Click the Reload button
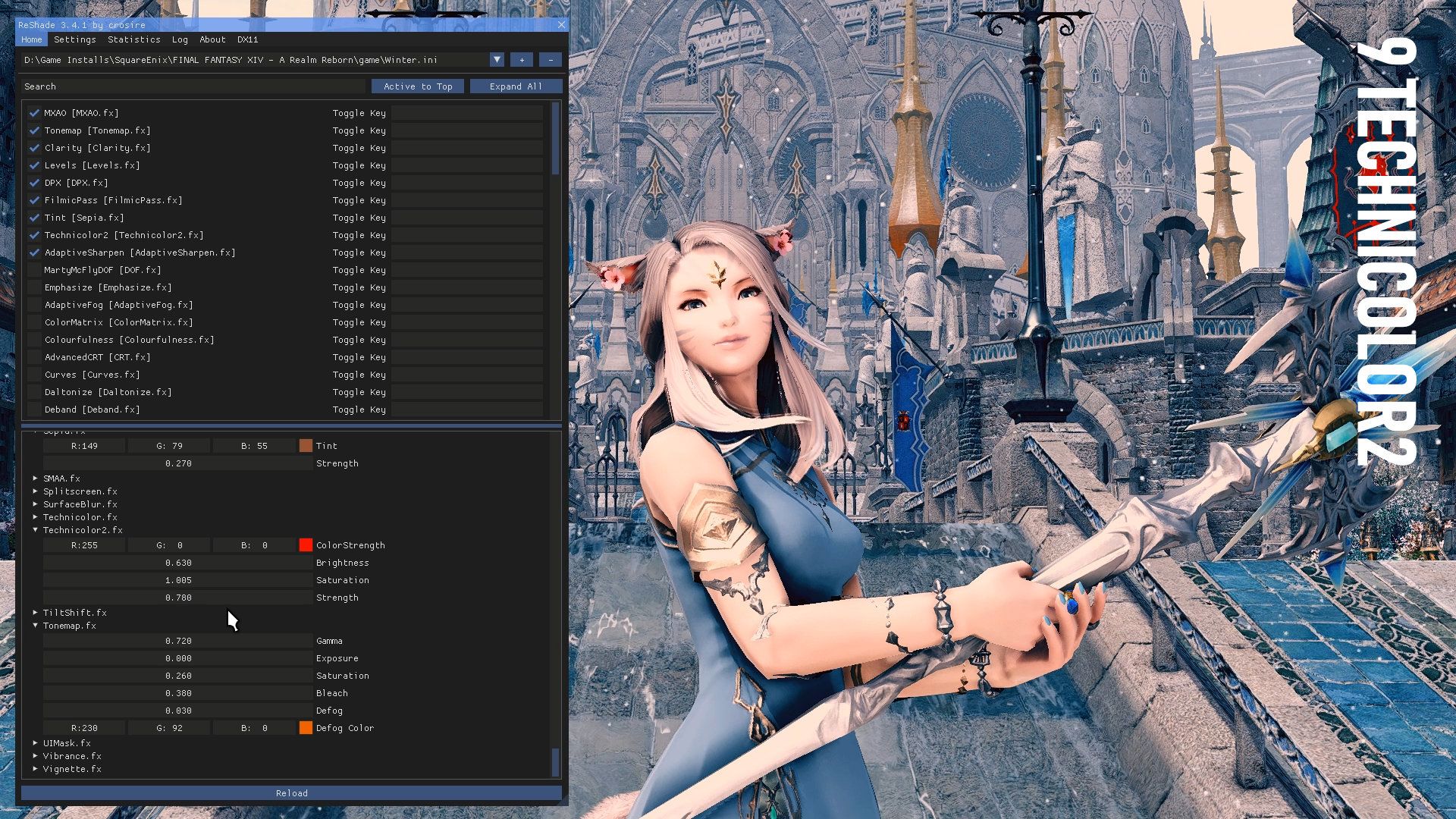1456x819 pixels. tap(291, 793)
